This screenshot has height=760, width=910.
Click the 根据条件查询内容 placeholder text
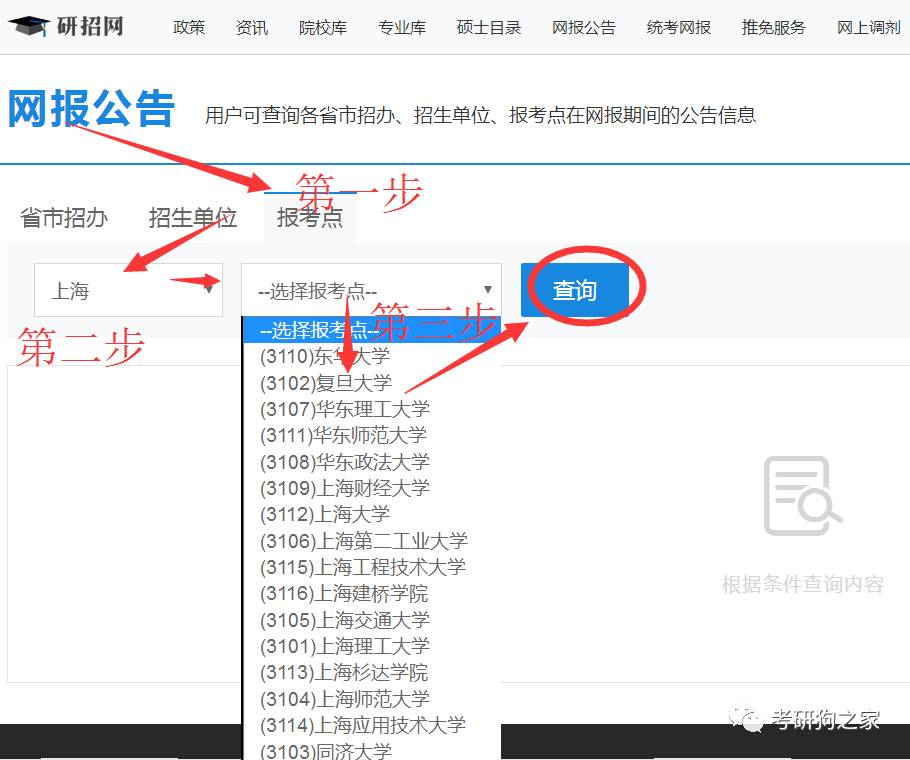coord(803,584)
